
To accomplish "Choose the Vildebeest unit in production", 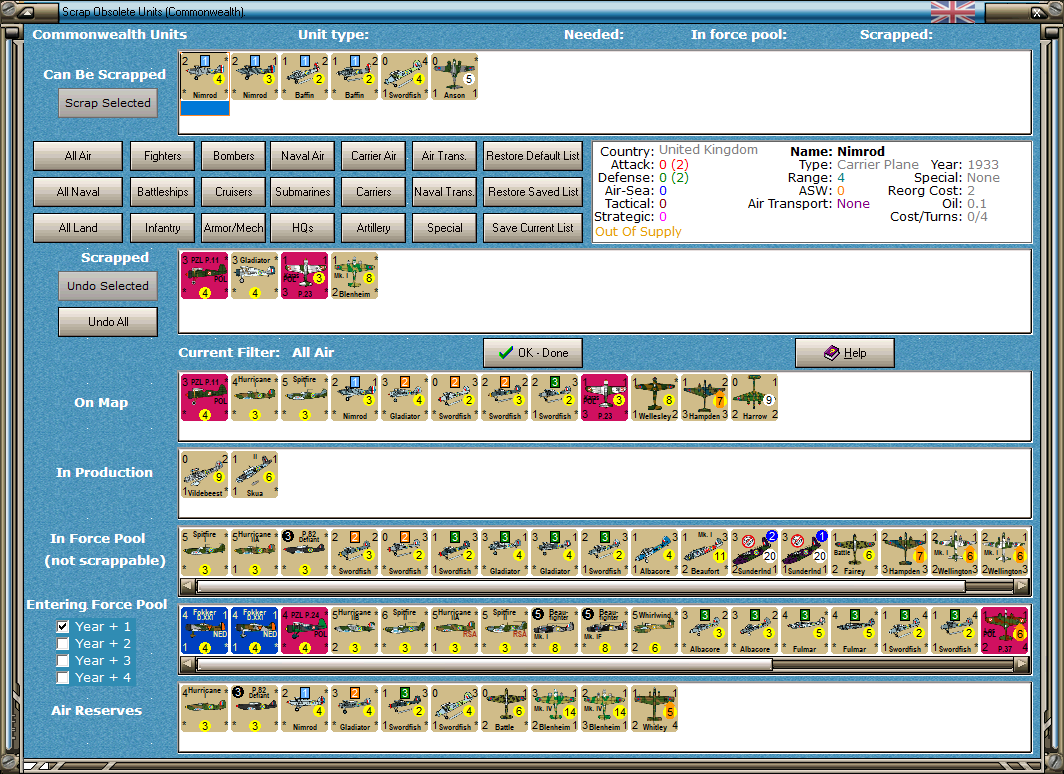I will point(204,475).
